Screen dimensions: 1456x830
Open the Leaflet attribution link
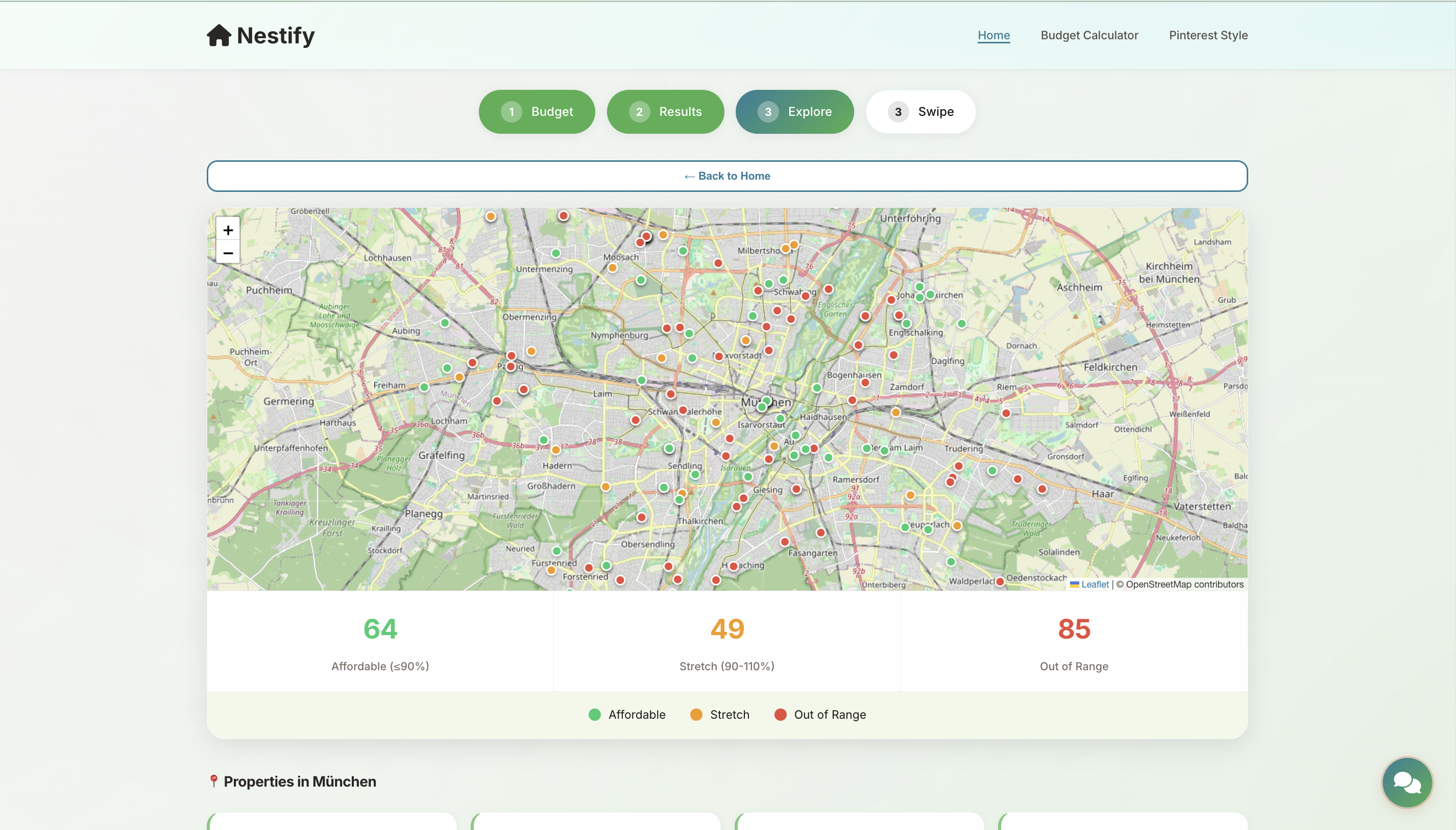(1095, 584)
